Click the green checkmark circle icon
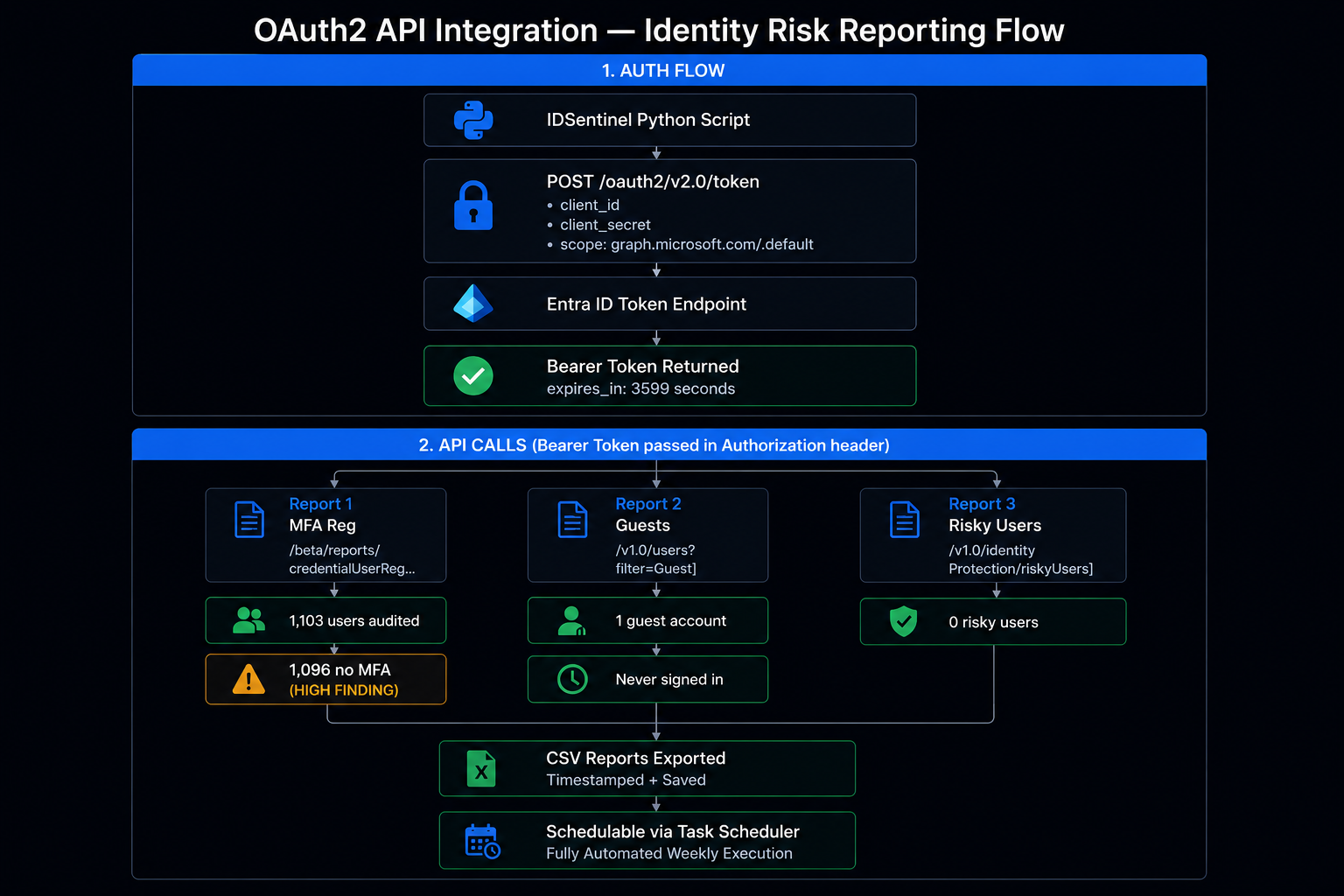 [x=473, y=376]
